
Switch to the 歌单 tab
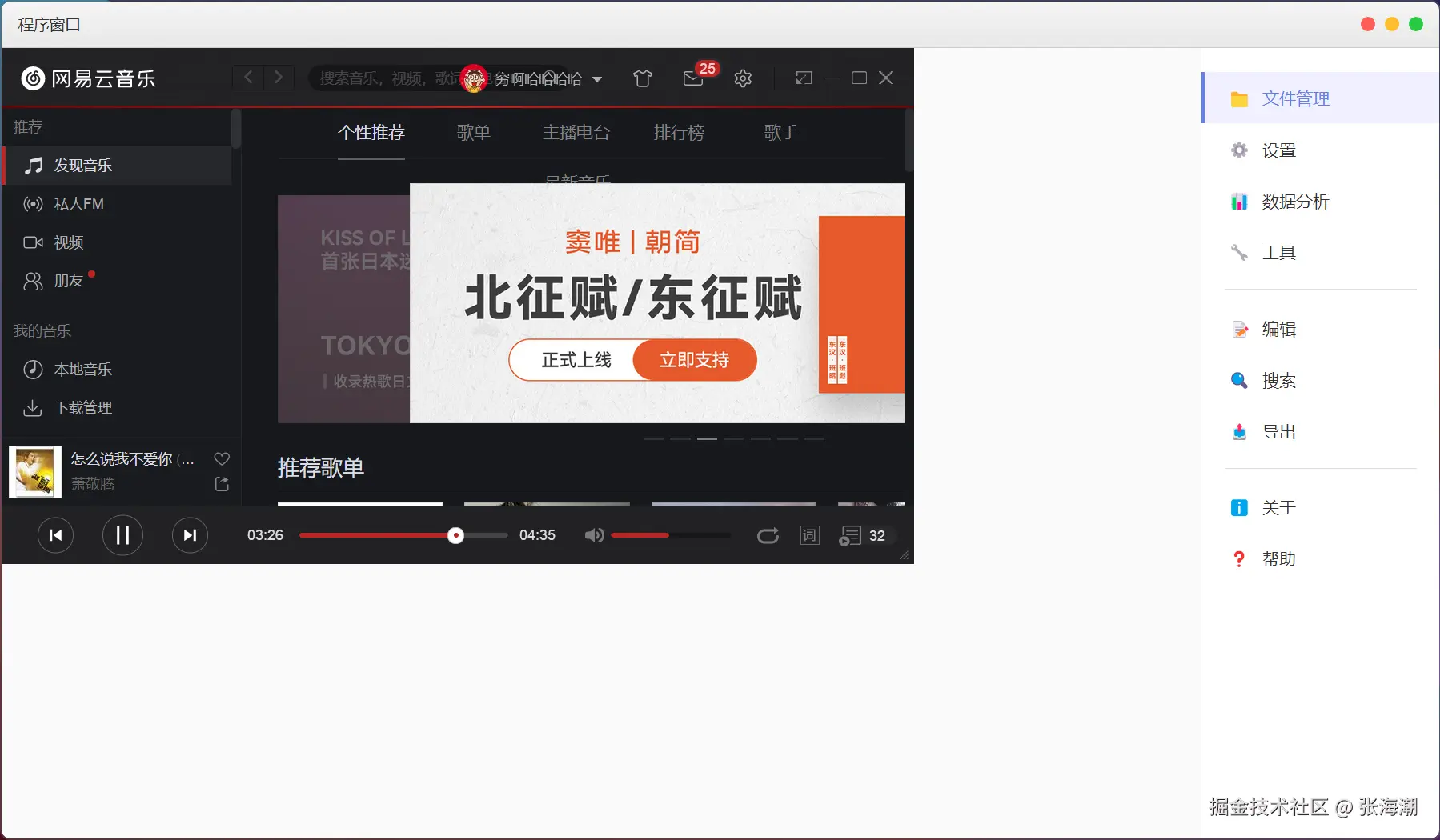tap(474, 132)
